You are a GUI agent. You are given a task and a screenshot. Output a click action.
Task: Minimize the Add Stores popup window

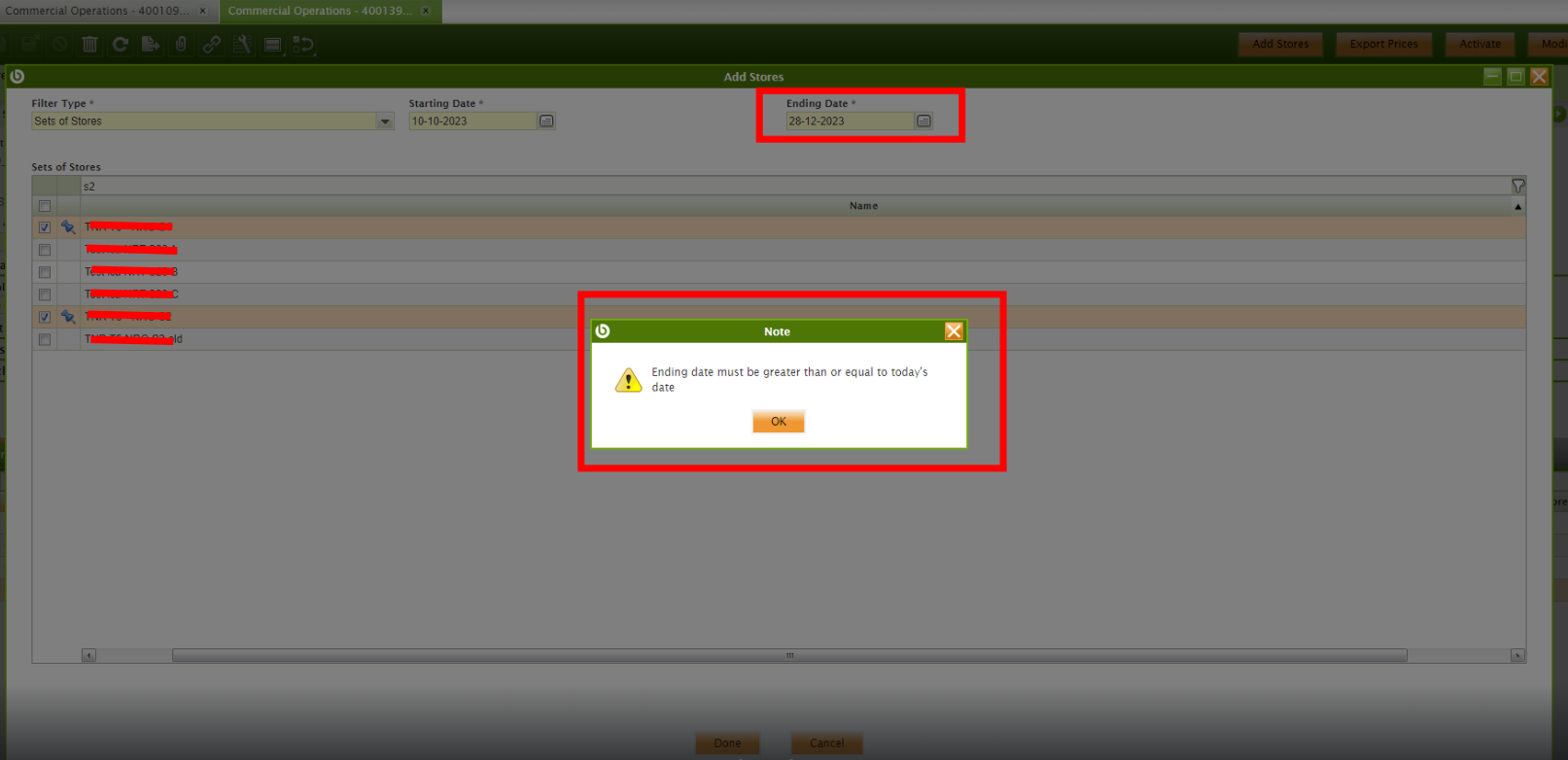pyautogui.click(x=1492, y=76)
